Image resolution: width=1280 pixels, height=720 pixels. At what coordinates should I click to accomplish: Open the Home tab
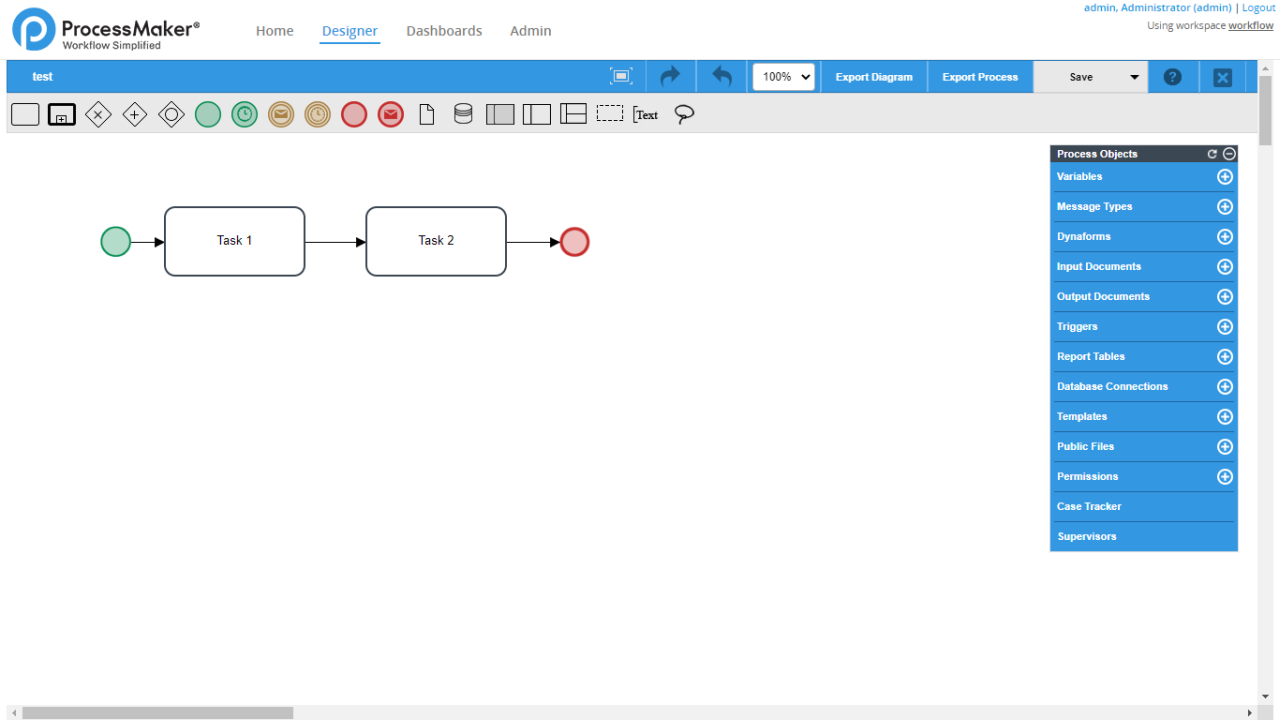tap(275, 31)
